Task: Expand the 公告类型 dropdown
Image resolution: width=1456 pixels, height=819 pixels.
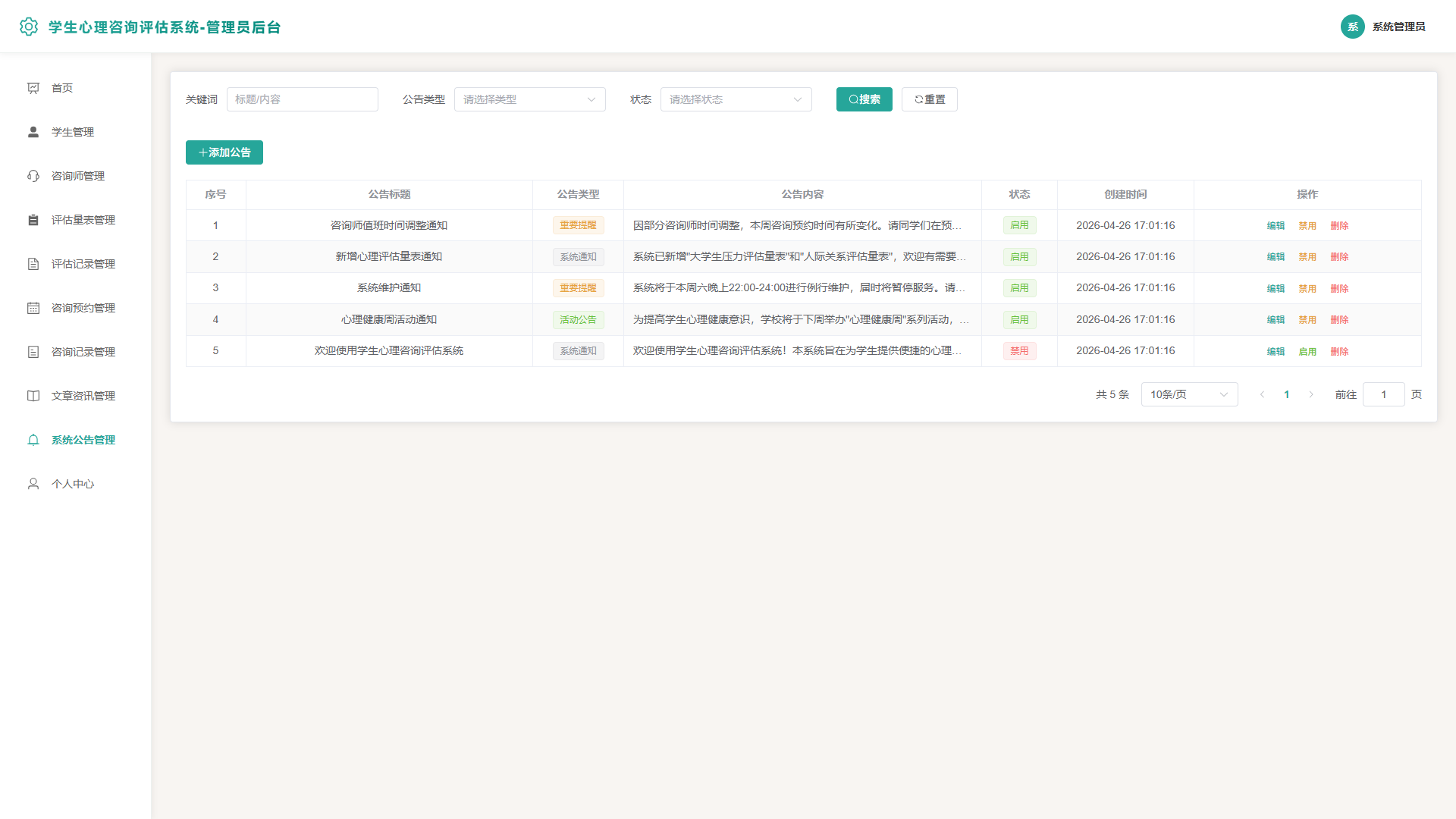Action: [x=530, y=99]
